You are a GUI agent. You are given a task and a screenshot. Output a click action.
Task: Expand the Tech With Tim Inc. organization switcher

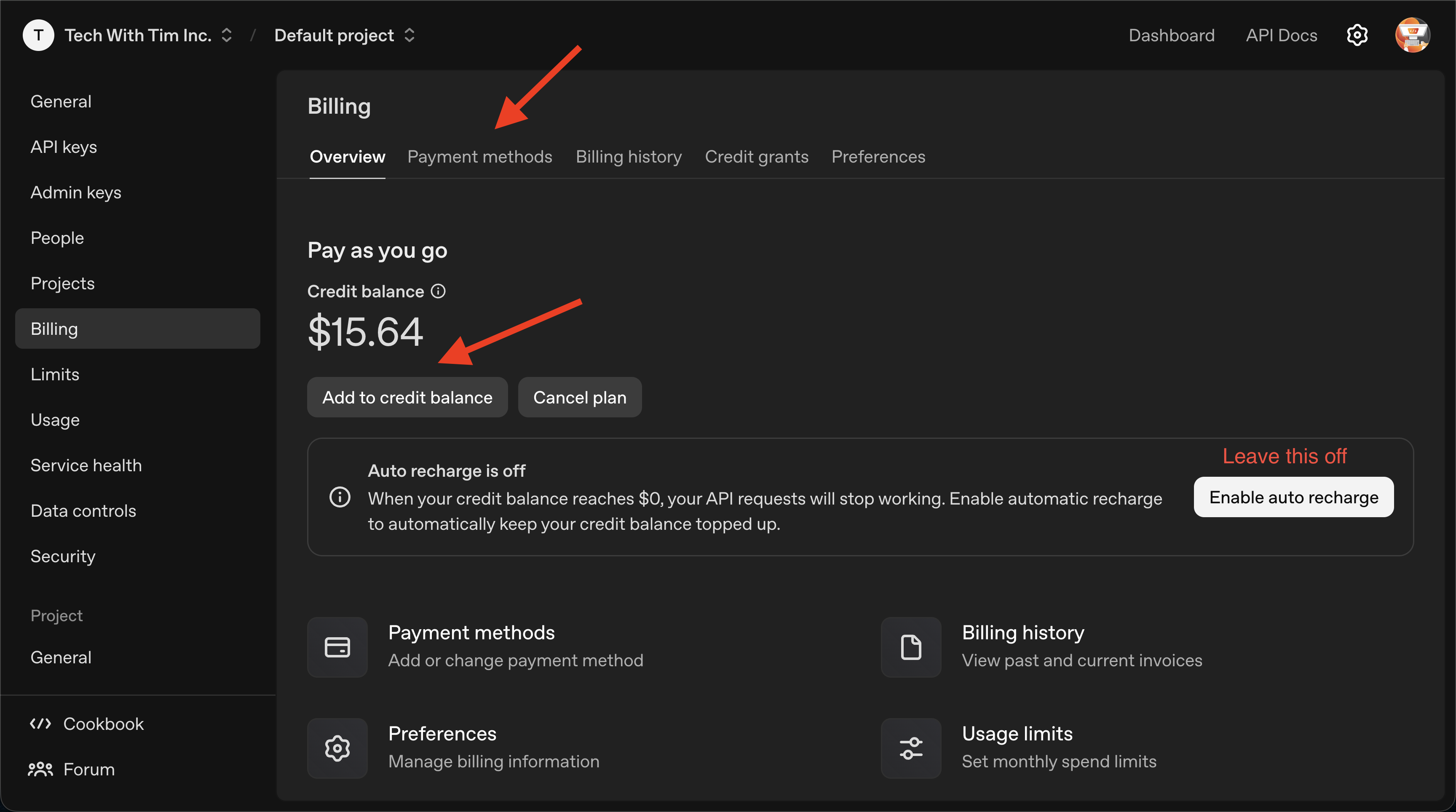pyautogui.click(x=148, y=35)
